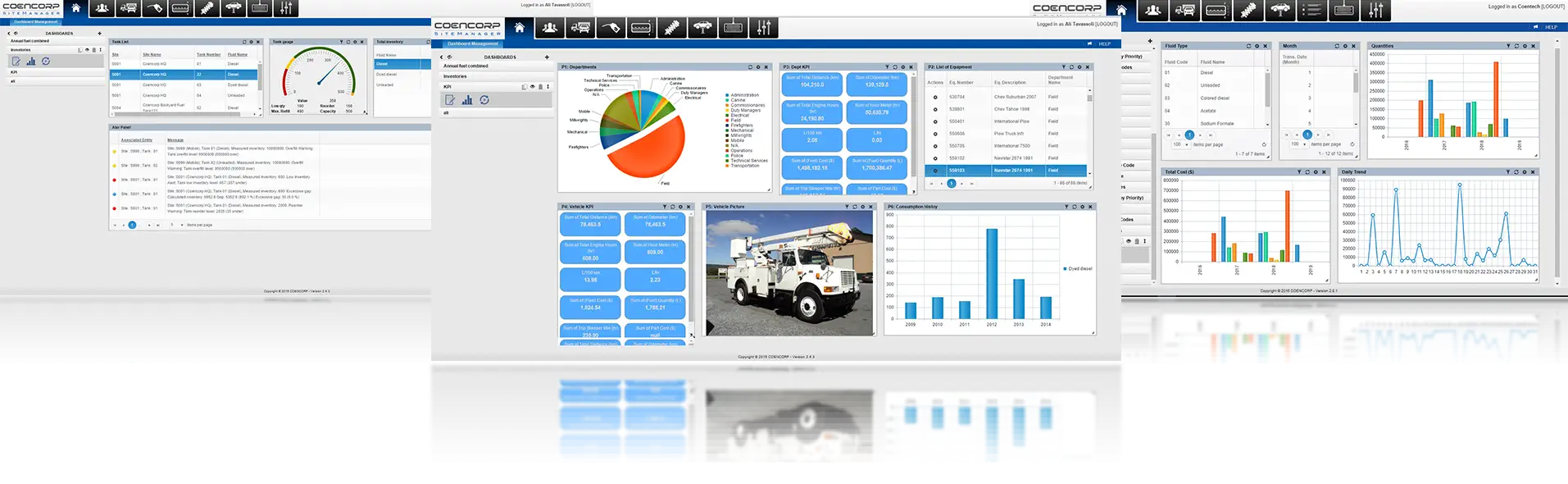Sort Tank List by Site Name header
Image resolution: width=1568 pixels, height=484 pixels.
pos(152,55)
